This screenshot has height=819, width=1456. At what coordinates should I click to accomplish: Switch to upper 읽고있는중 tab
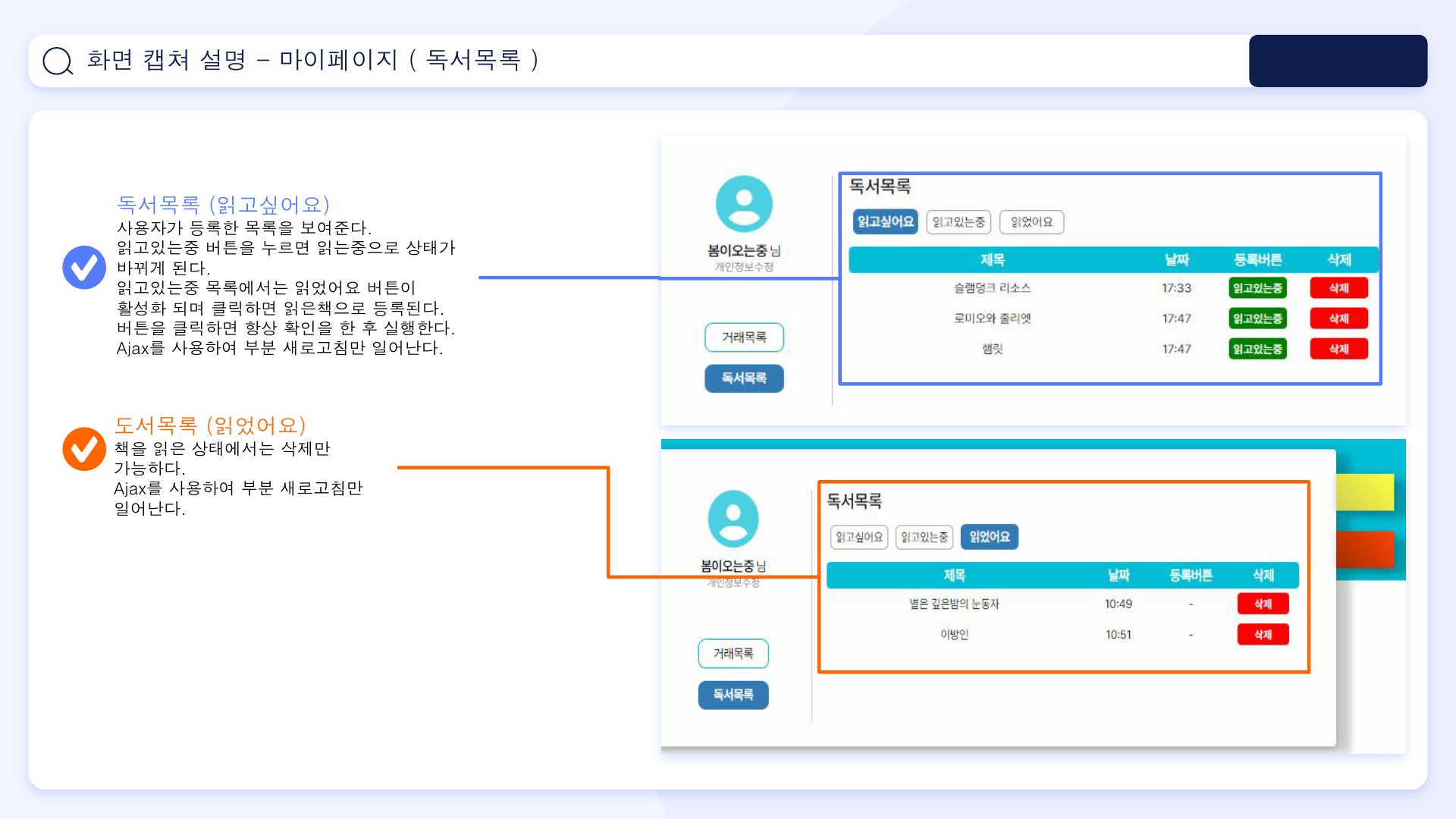tap(958, 221)
